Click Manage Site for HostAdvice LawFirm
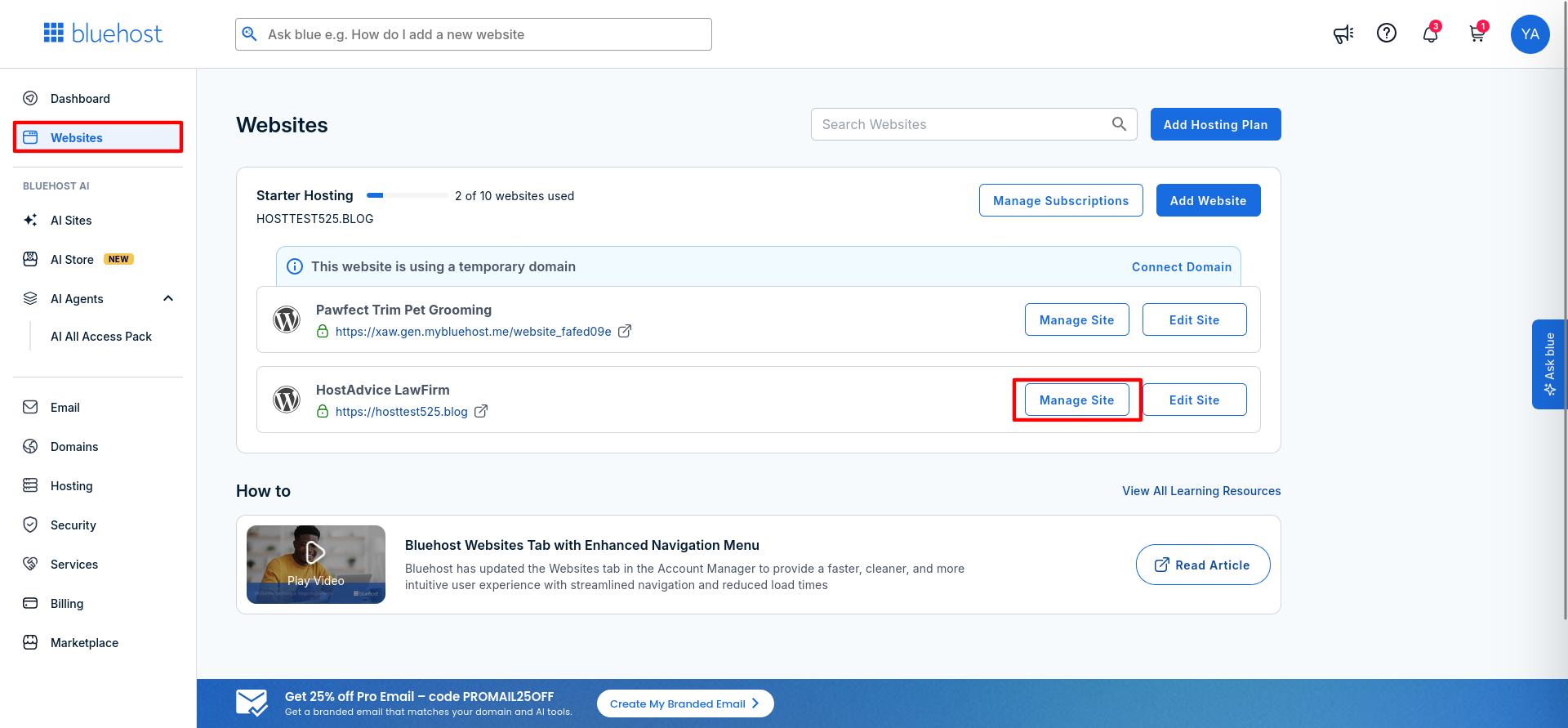Image resolution: width=1568 pixels, height=728 pixels. click(x=1076, y=400)
